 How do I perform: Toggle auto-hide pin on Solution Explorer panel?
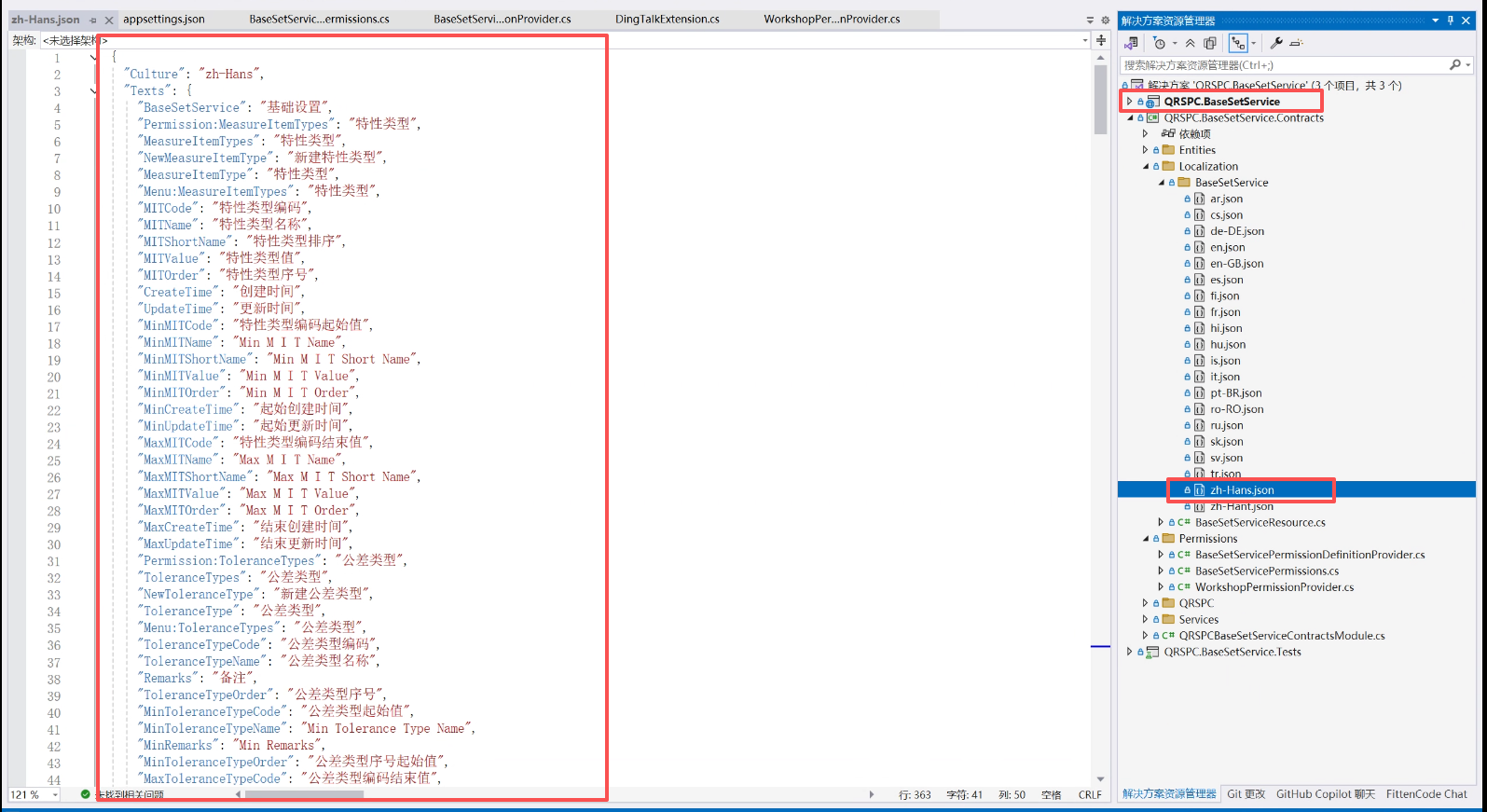1451,21
